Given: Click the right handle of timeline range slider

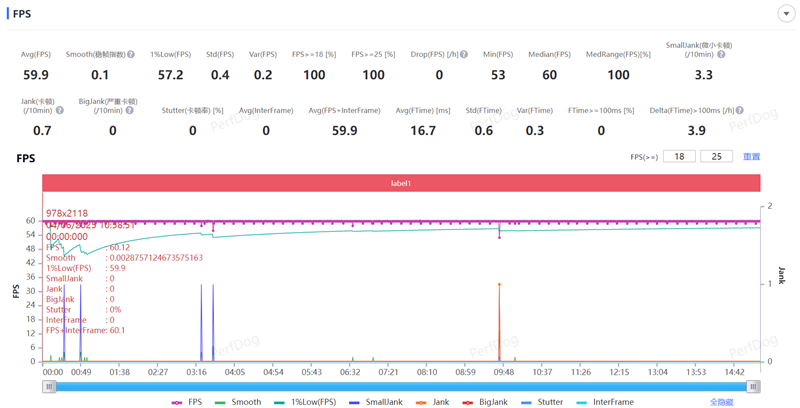Looking at the screenshot, I should (753, 386).
